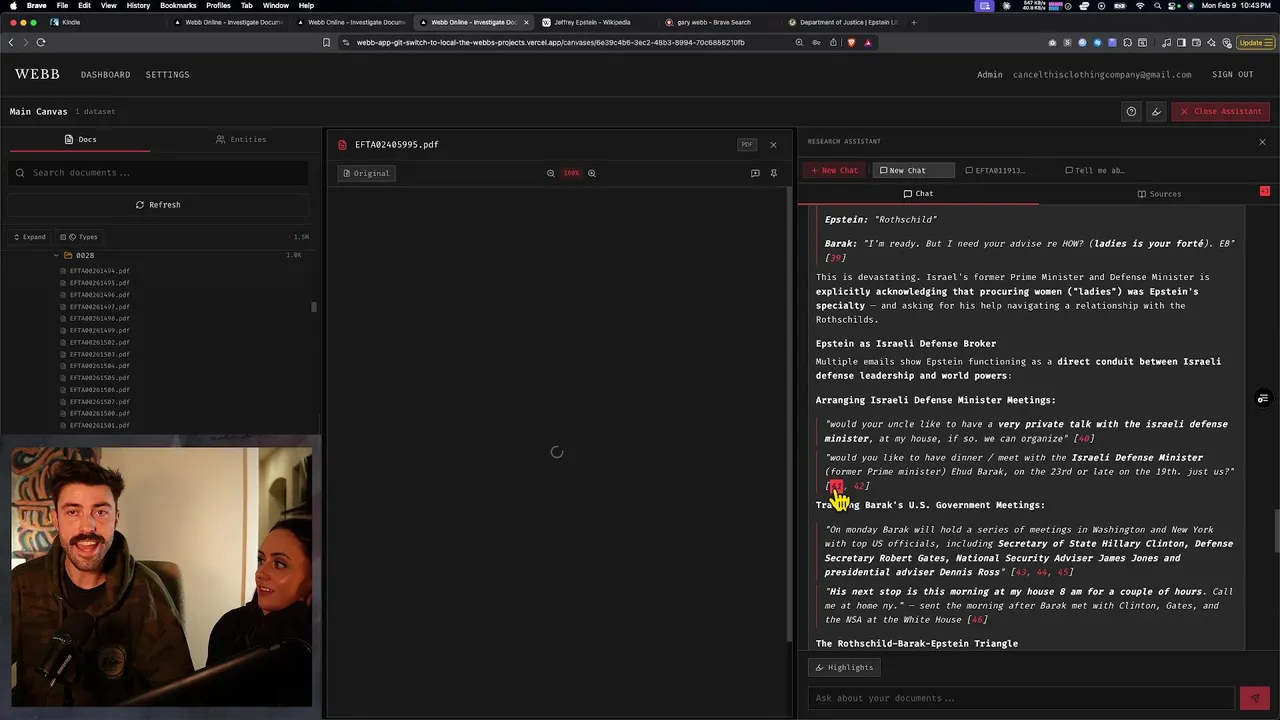Screen dimensions: 1280x720
Task: Click the red citation marker under cursor
Action: (836, 486)
